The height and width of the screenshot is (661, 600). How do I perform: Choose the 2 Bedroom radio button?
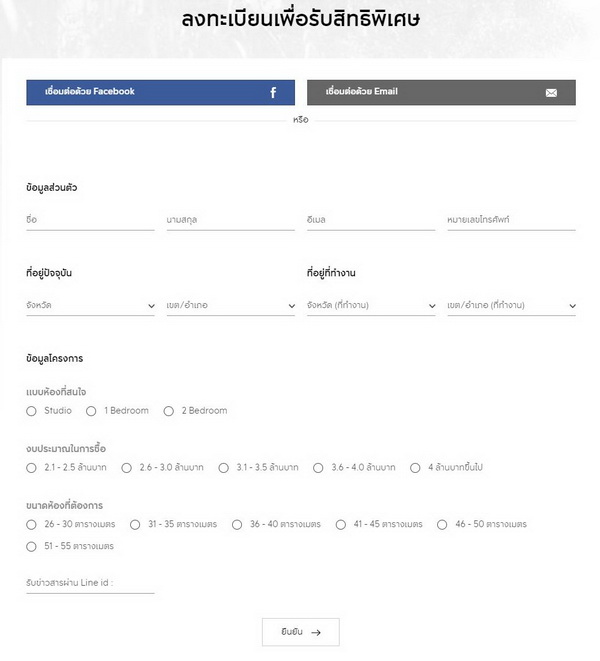tap(169, 411)
